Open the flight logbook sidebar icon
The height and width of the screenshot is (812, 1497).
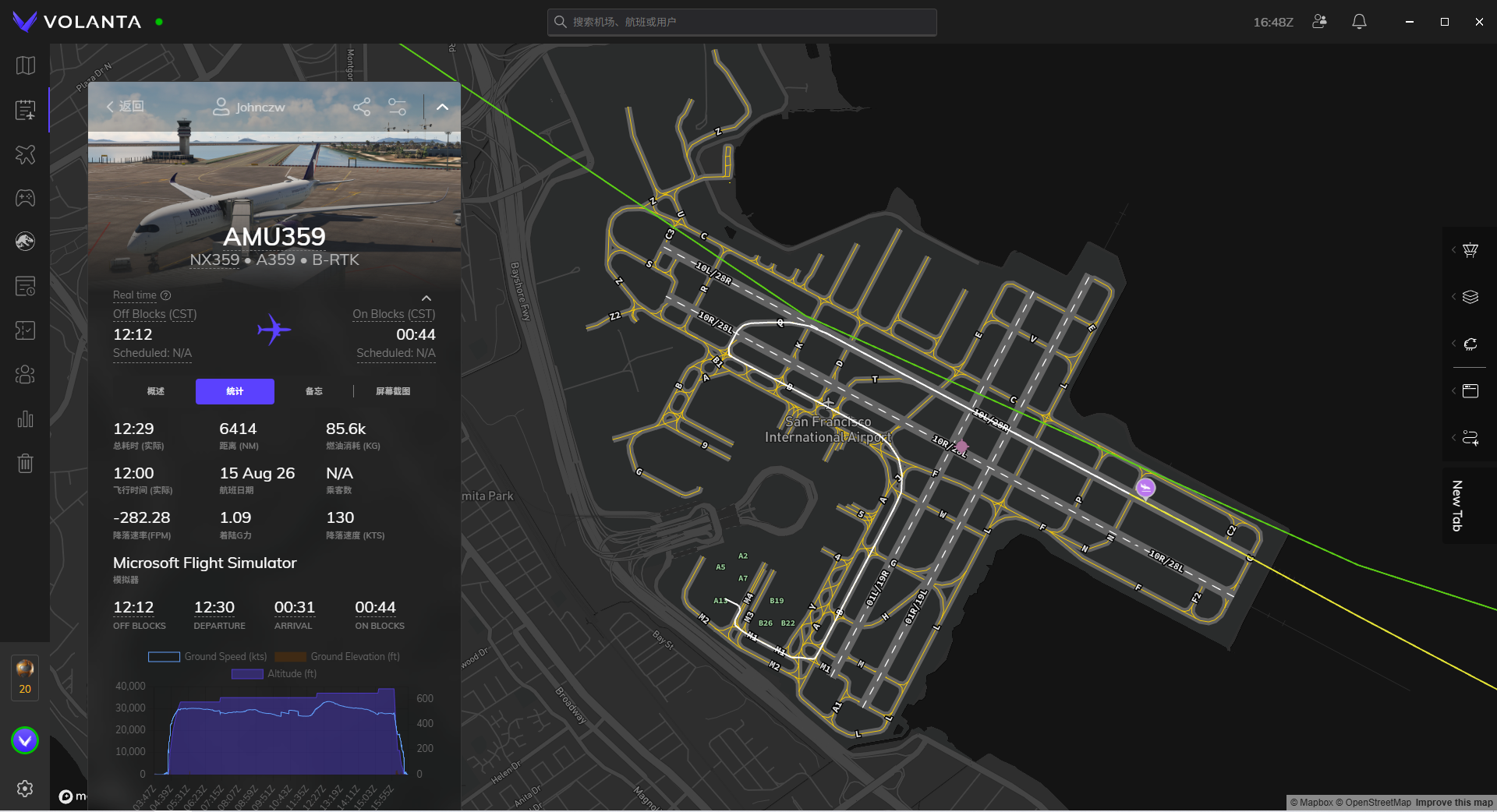point(25,110)
